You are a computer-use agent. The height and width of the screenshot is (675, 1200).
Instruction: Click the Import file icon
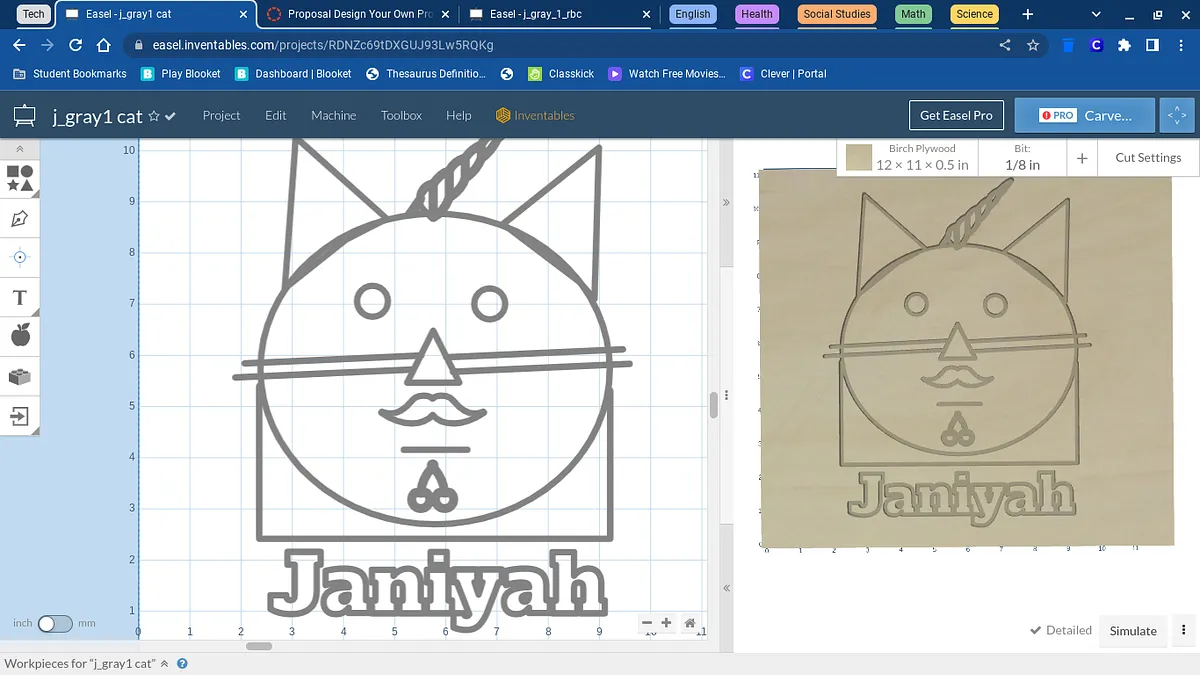coord(20,416)
